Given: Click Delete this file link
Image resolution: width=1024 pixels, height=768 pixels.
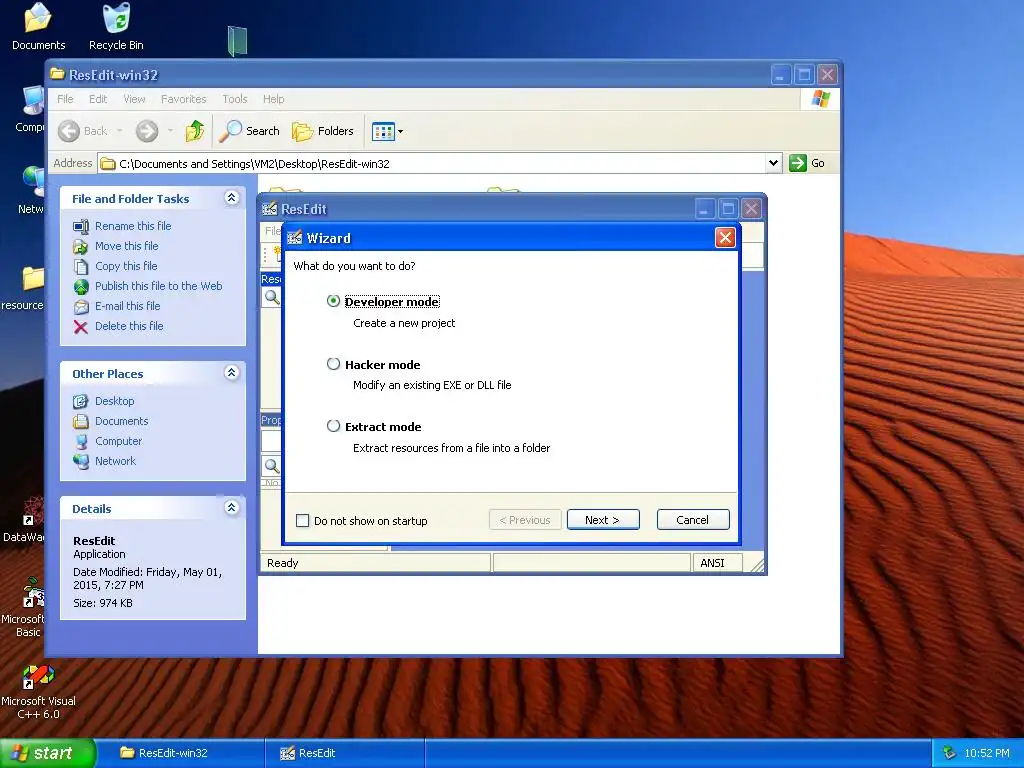Looking at the screenshot, I should [x=129, y=326].
